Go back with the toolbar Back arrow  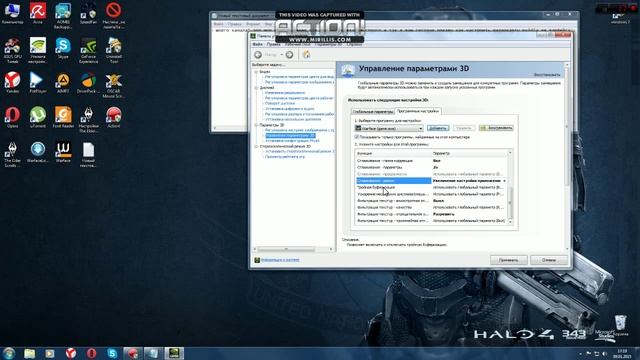point(258,55)
